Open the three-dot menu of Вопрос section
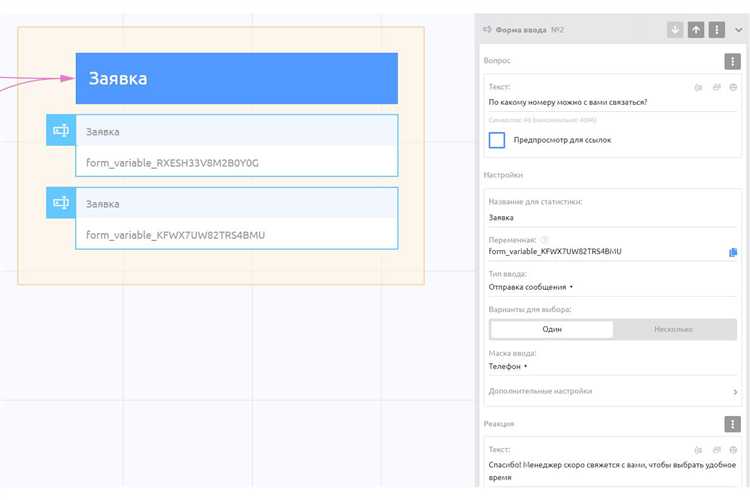750x500 pixels. pyautogui.click(x=732, y=61)
